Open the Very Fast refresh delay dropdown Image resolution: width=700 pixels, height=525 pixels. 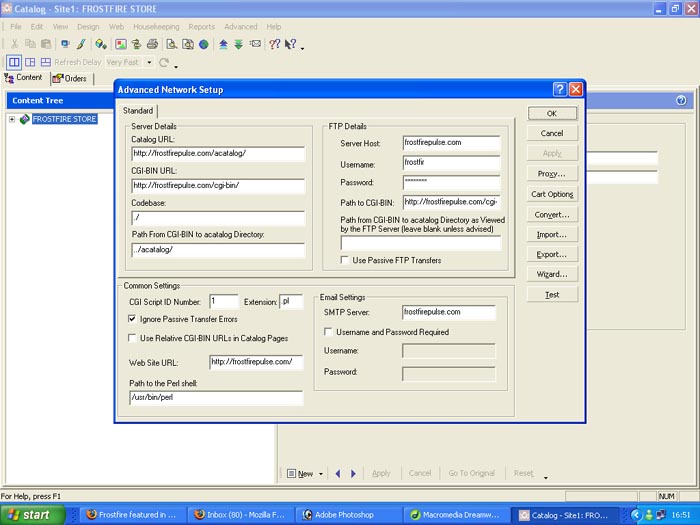[x=149, y=62]
